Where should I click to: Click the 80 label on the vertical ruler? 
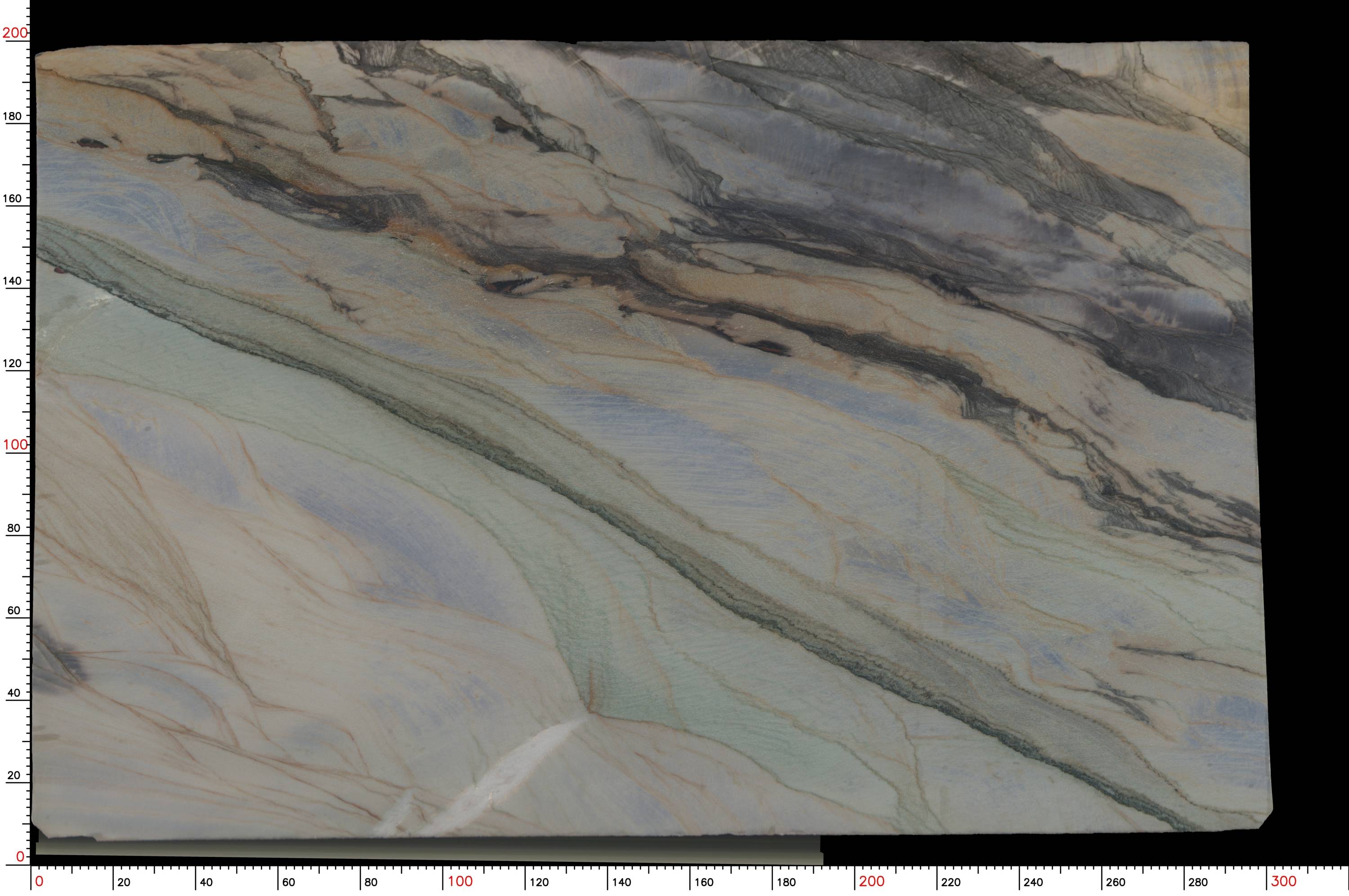click(x=13, y=528)
